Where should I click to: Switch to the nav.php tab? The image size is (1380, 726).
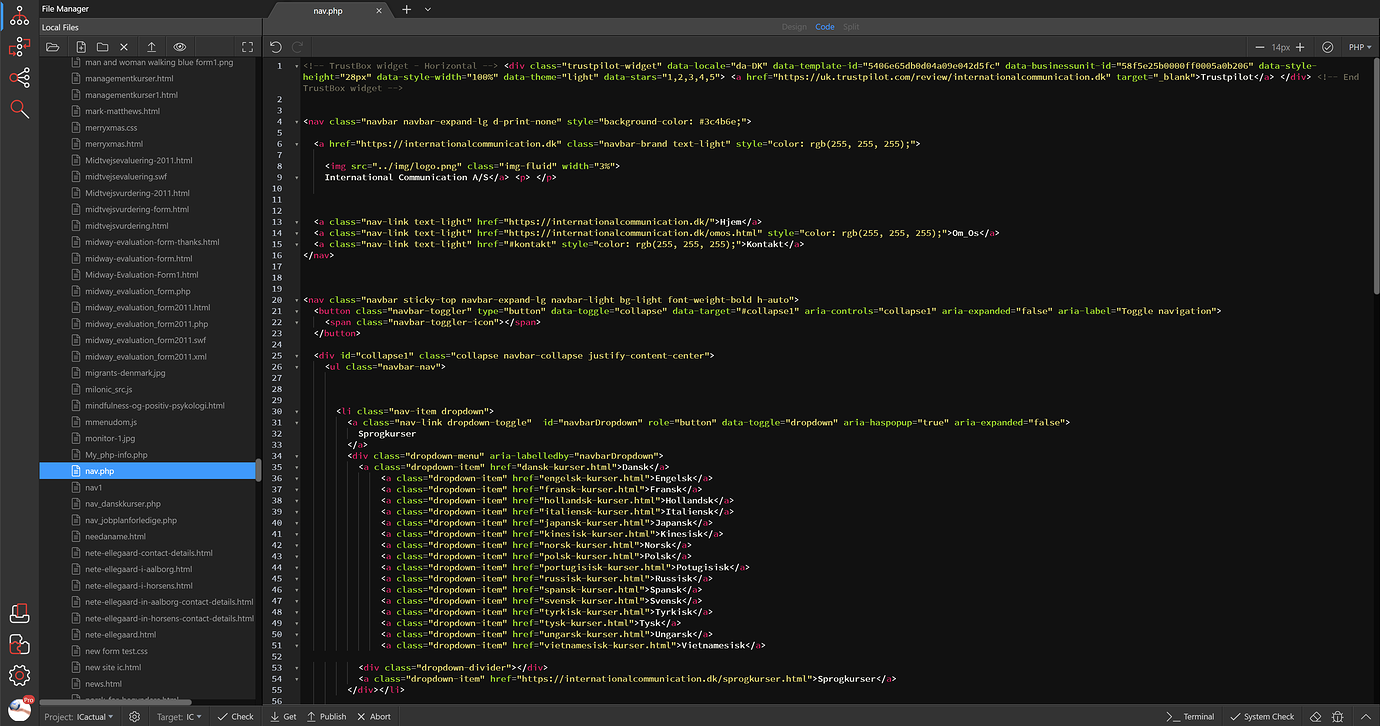click(328, 10)
